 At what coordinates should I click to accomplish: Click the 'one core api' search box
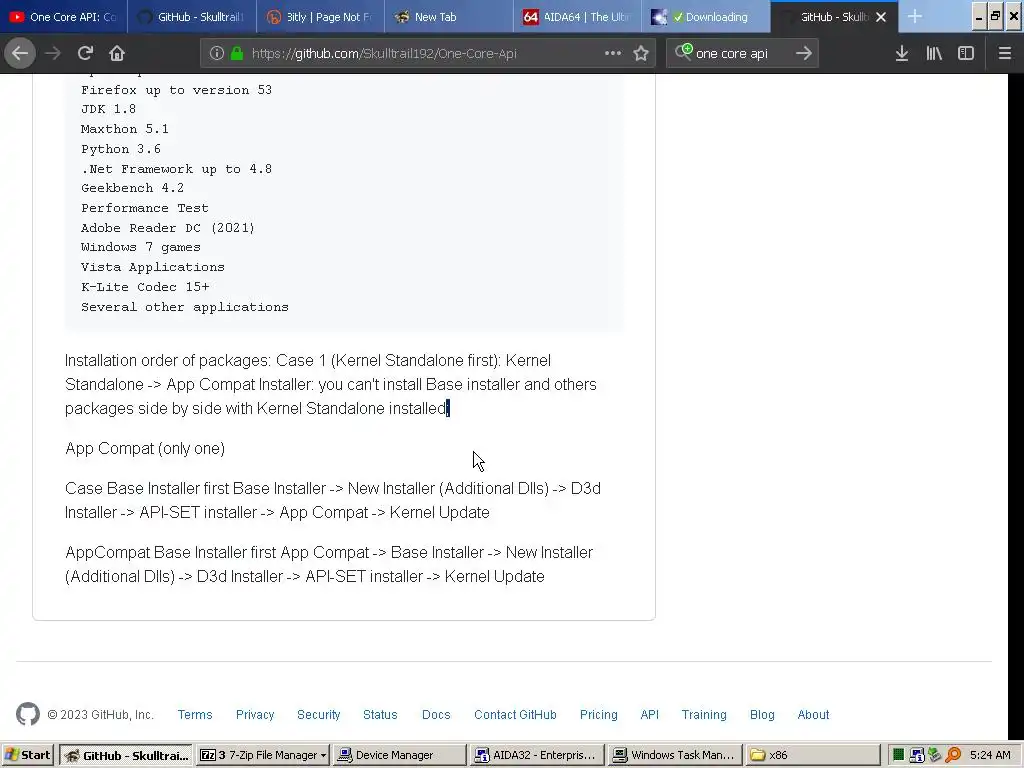click(741, 54)
